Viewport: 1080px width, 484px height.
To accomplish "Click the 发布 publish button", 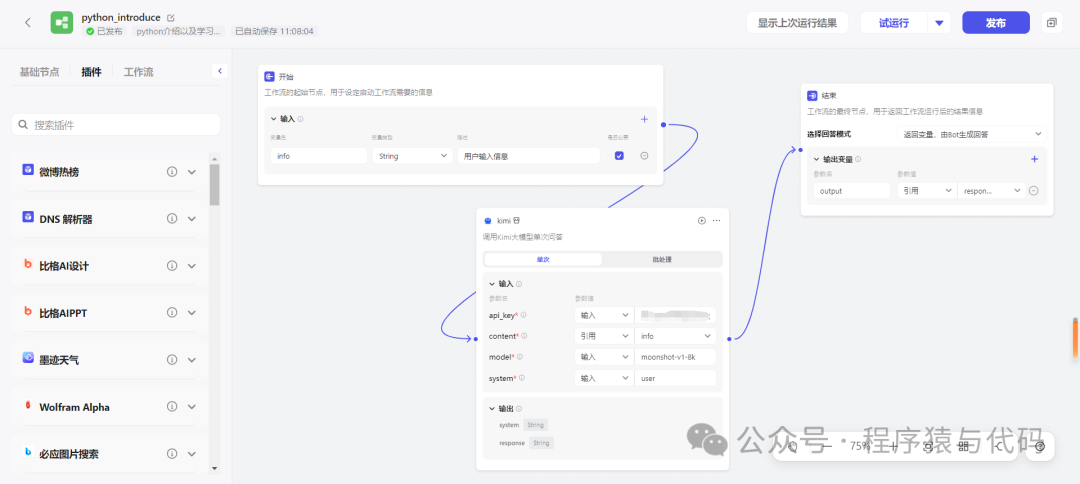I will tap(996, 23).
